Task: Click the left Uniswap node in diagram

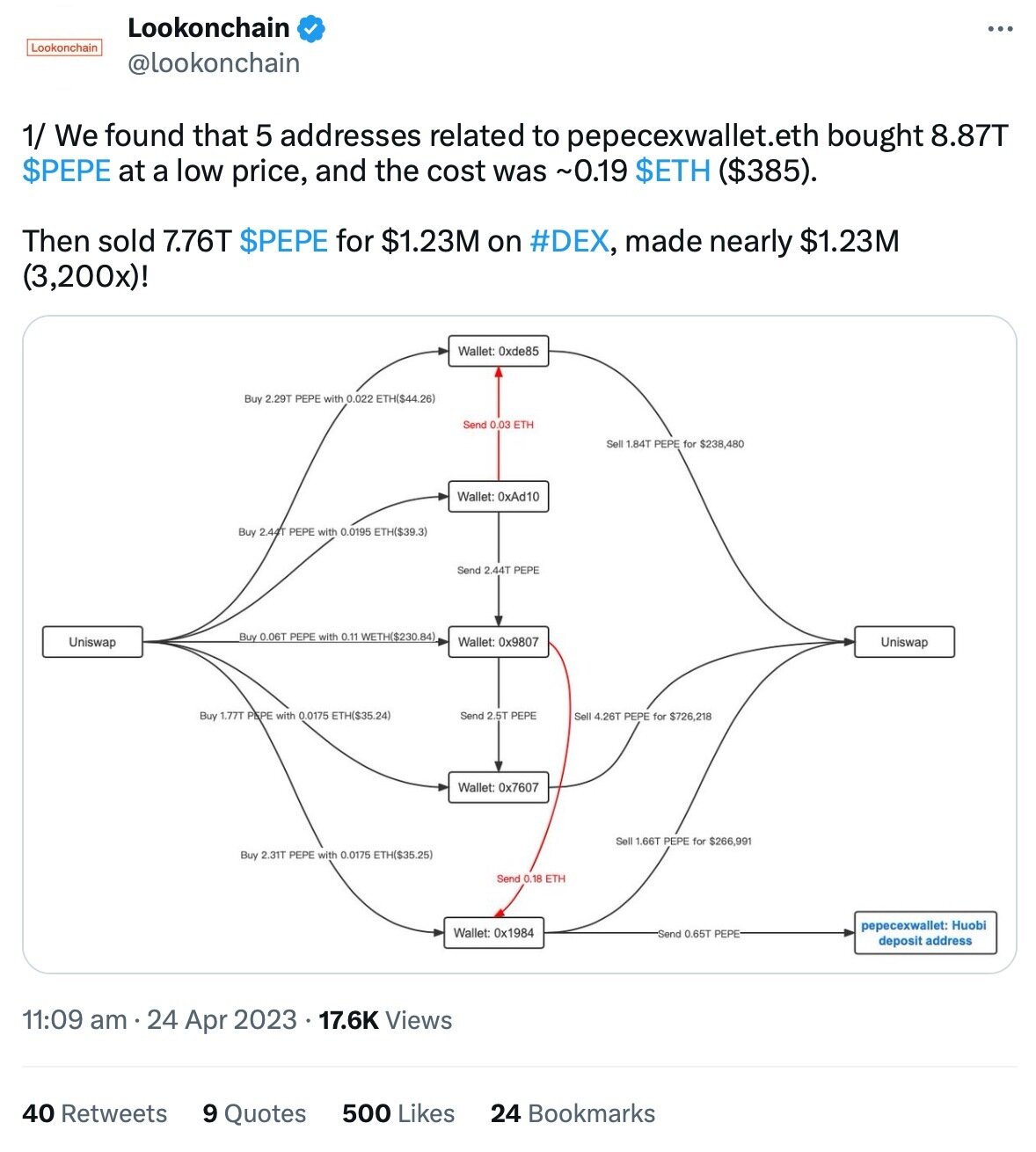Action: point(92,642)
